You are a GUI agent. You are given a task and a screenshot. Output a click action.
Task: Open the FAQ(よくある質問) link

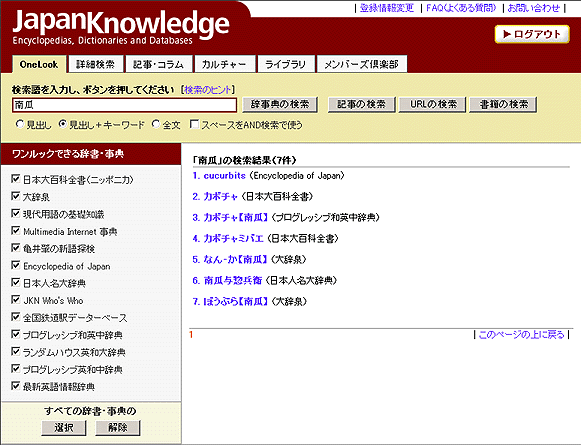click(x=461, y=8)
